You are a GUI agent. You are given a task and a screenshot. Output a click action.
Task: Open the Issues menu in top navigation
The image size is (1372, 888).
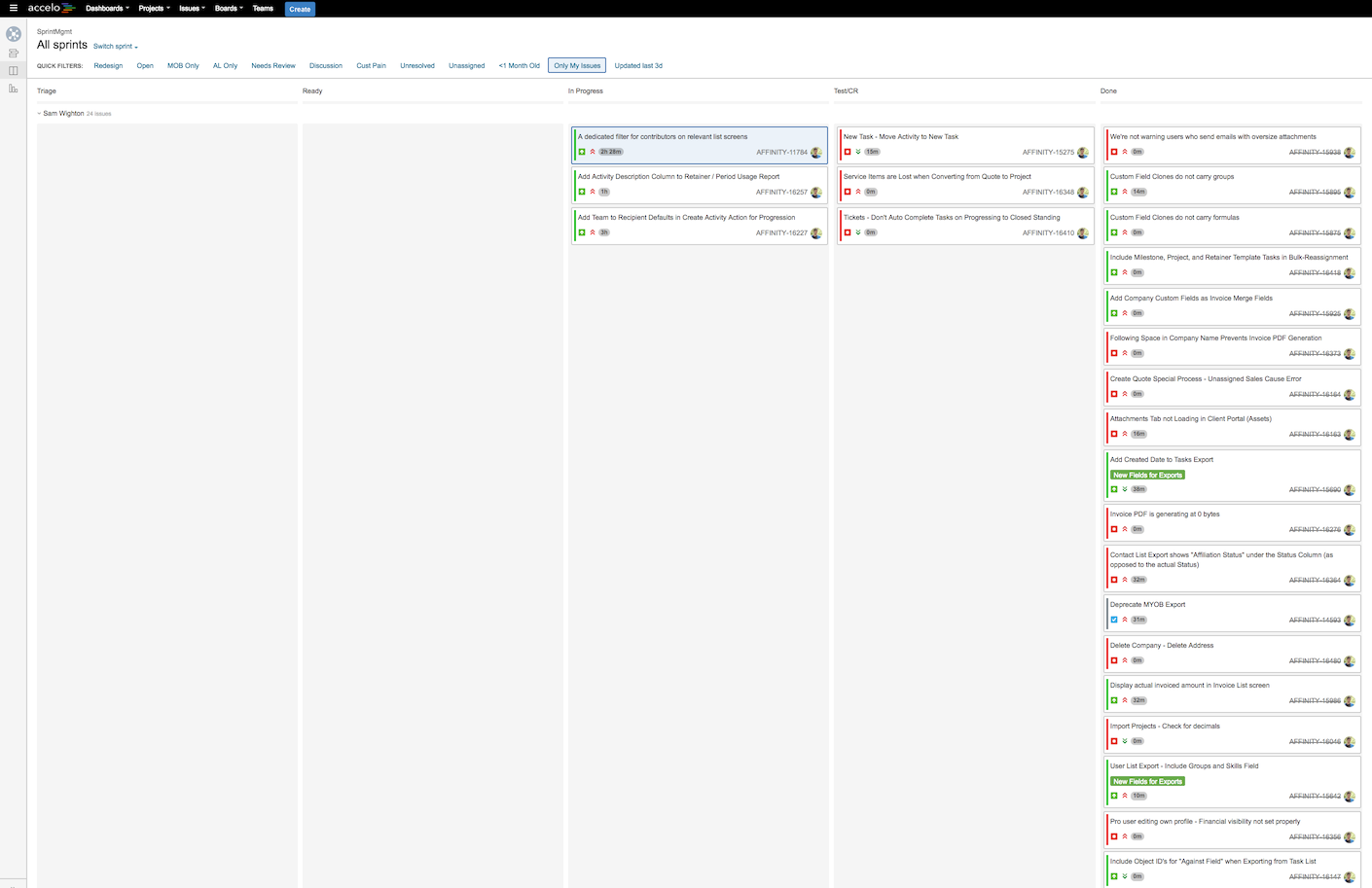191,9
